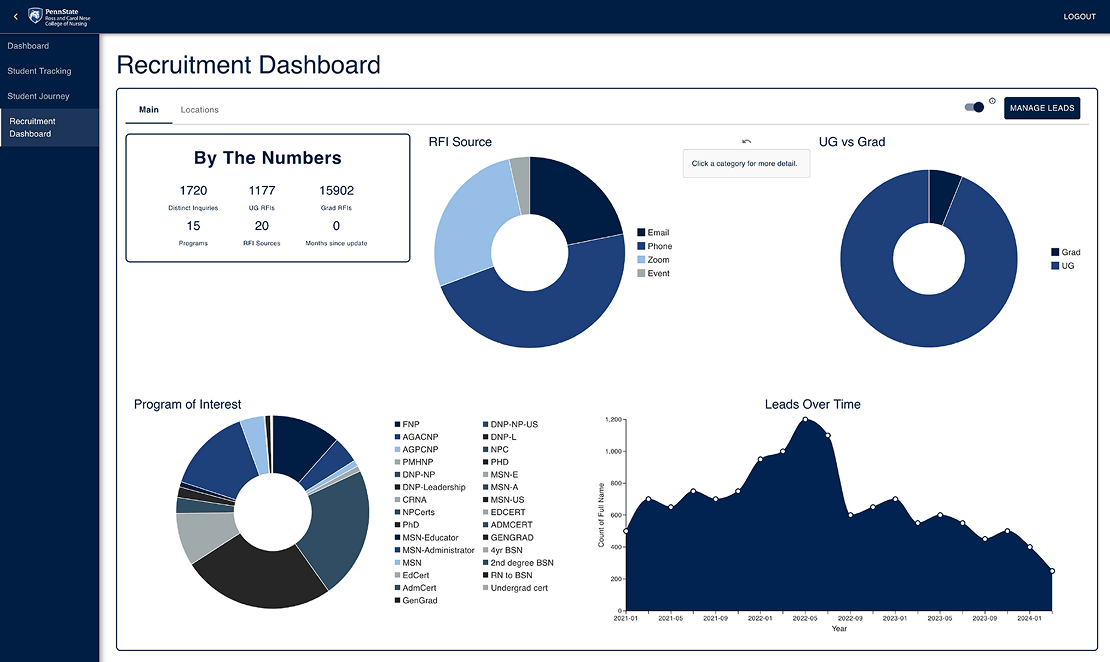1110x662 pixels.
Task: Collapse sidebar with the back chevron
Action: [x=15, y=17]
